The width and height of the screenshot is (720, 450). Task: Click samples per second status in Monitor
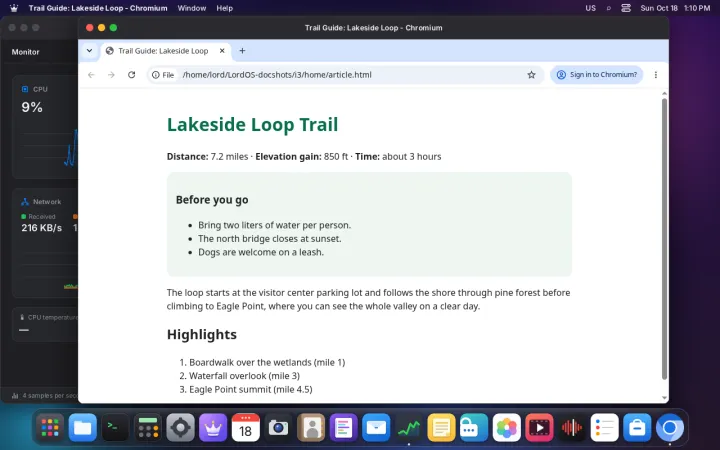point(45,395)
